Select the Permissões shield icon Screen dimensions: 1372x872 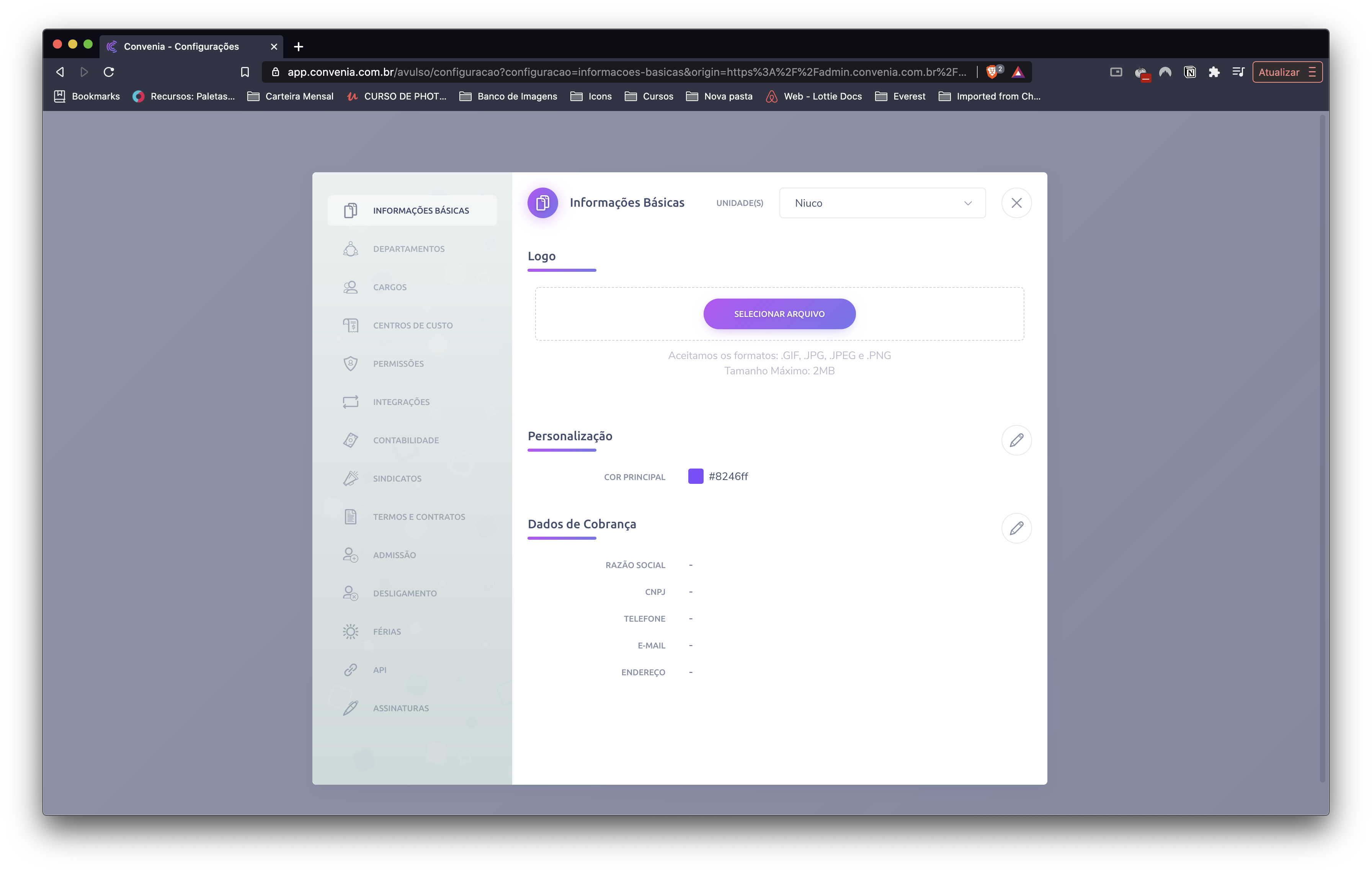click(x=350, y=363)
